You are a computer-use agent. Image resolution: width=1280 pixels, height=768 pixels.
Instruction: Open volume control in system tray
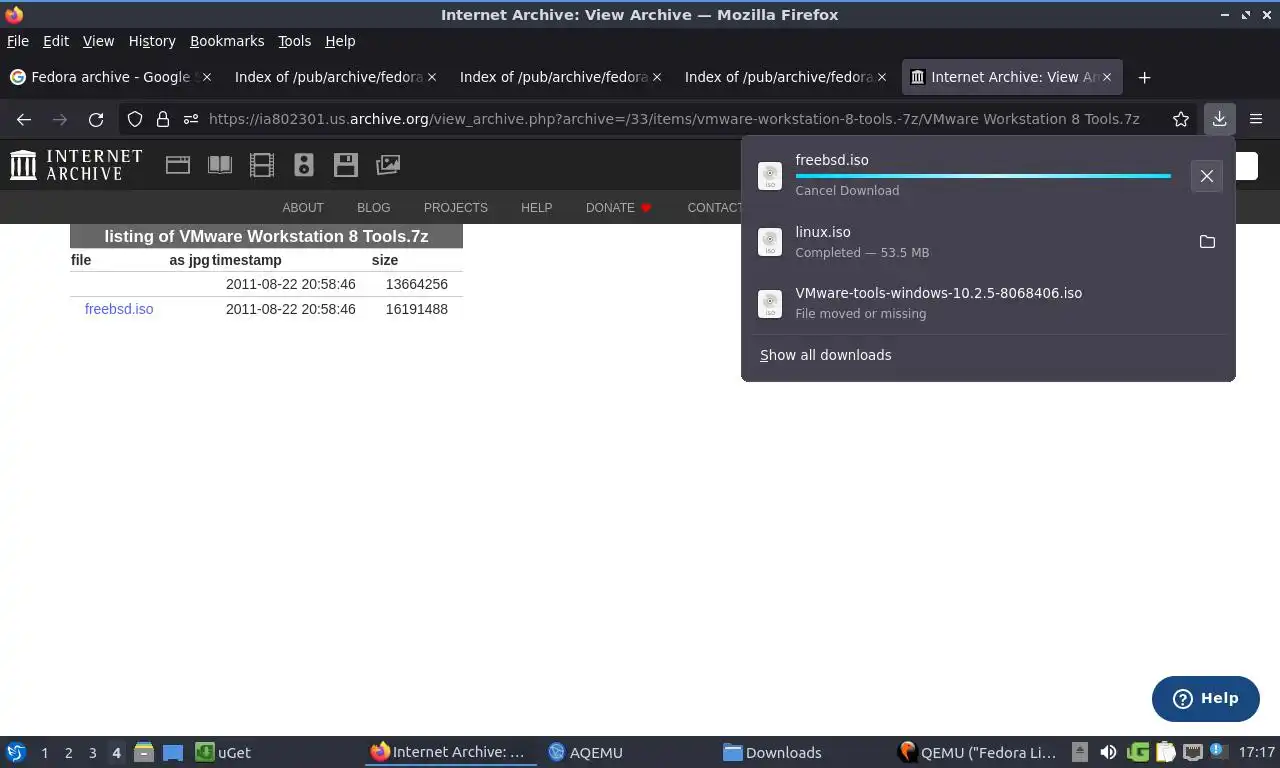[x=1108, y=752]
